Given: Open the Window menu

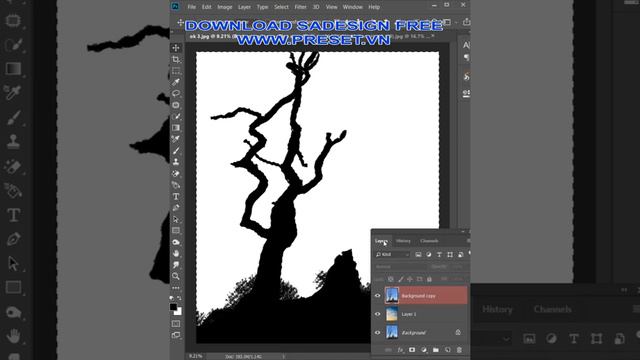Looking at the screenshot, I should (353, 7).
